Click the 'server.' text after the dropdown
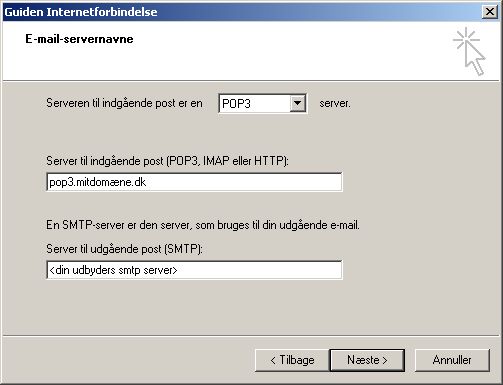503x385 pixels. point(335,103)
